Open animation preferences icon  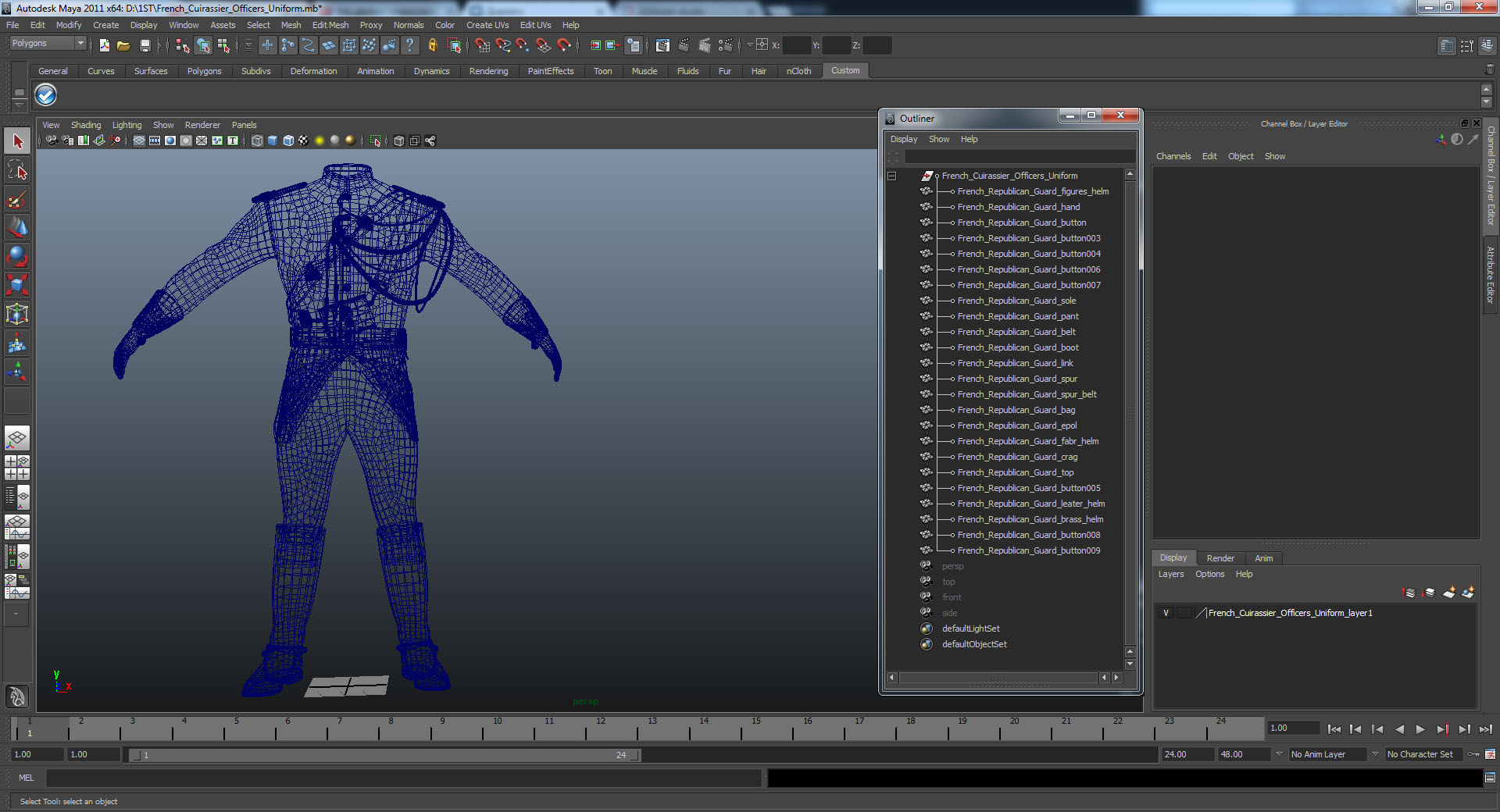pyautogui.click(x=1490, y=754)
